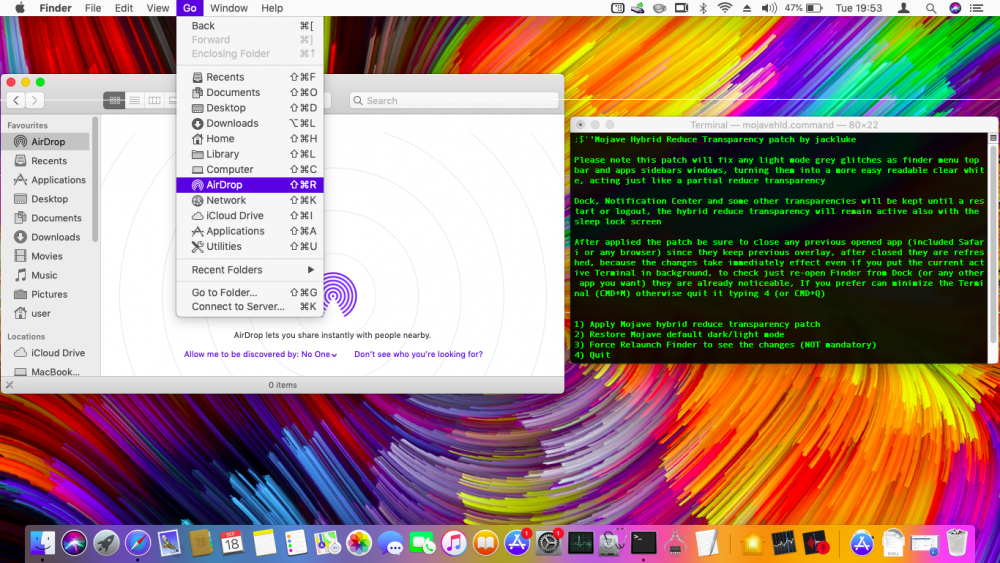Click the Bluetooth menu bar icon
This screenshot has height=563, width=1000.
tap(703, 8)
